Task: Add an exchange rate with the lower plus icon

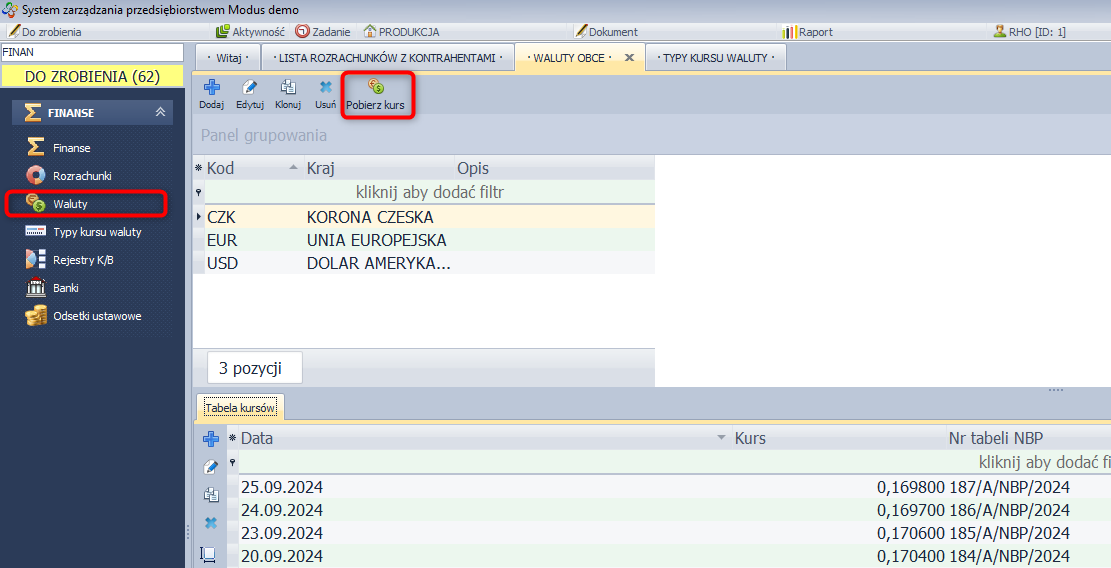Action: pos(210,439)
